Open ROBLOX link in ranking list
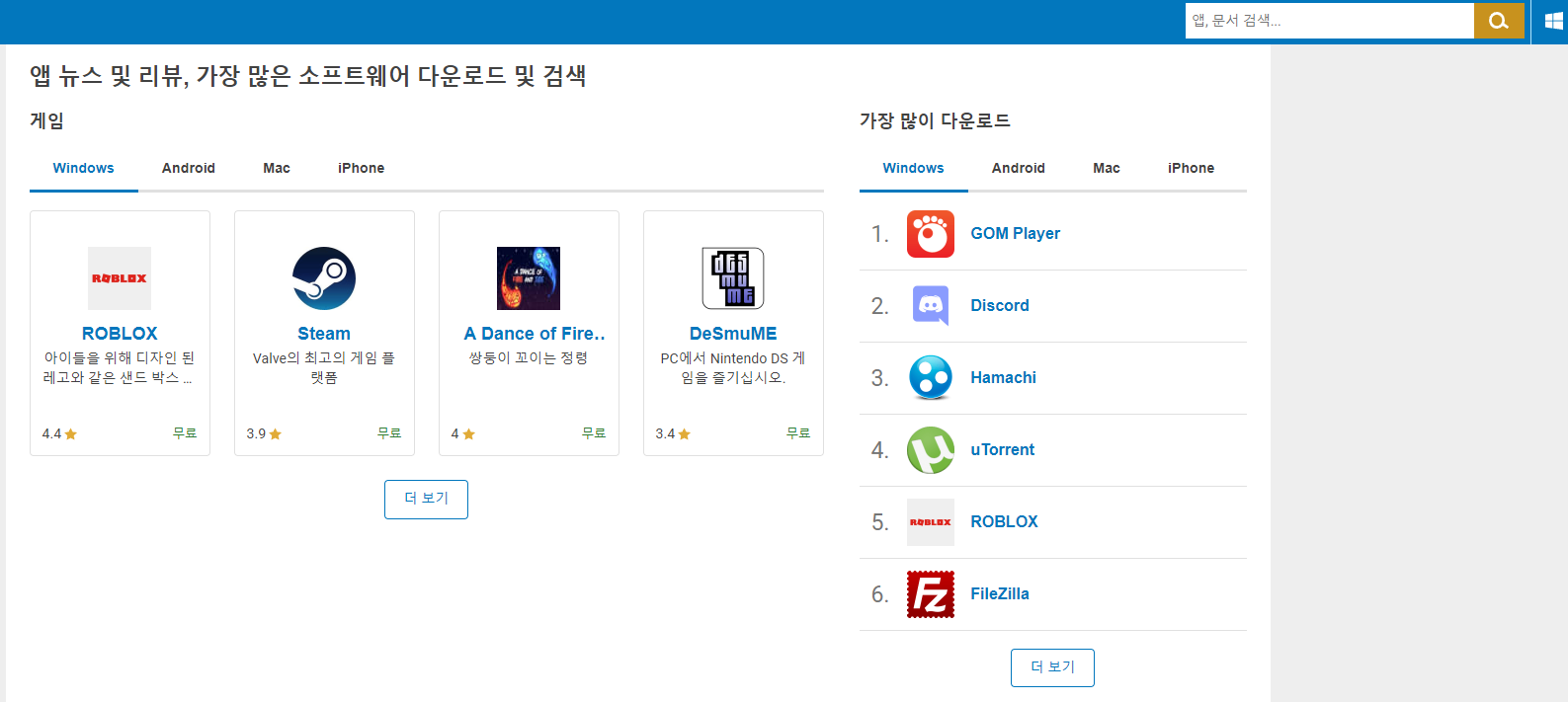 coord(1005,522)
